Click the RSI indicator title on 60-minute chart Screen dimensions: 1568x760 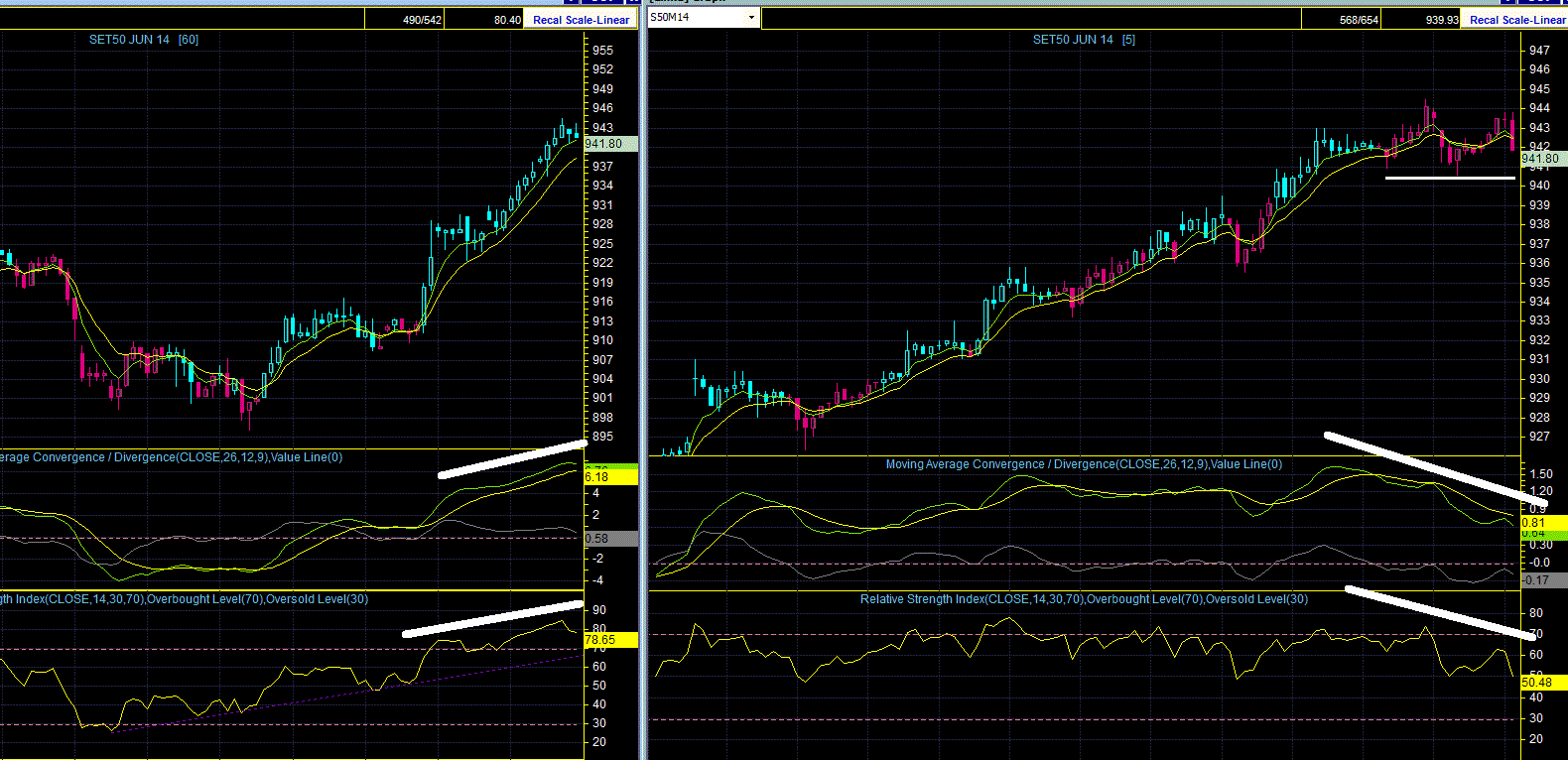point(184,599)
